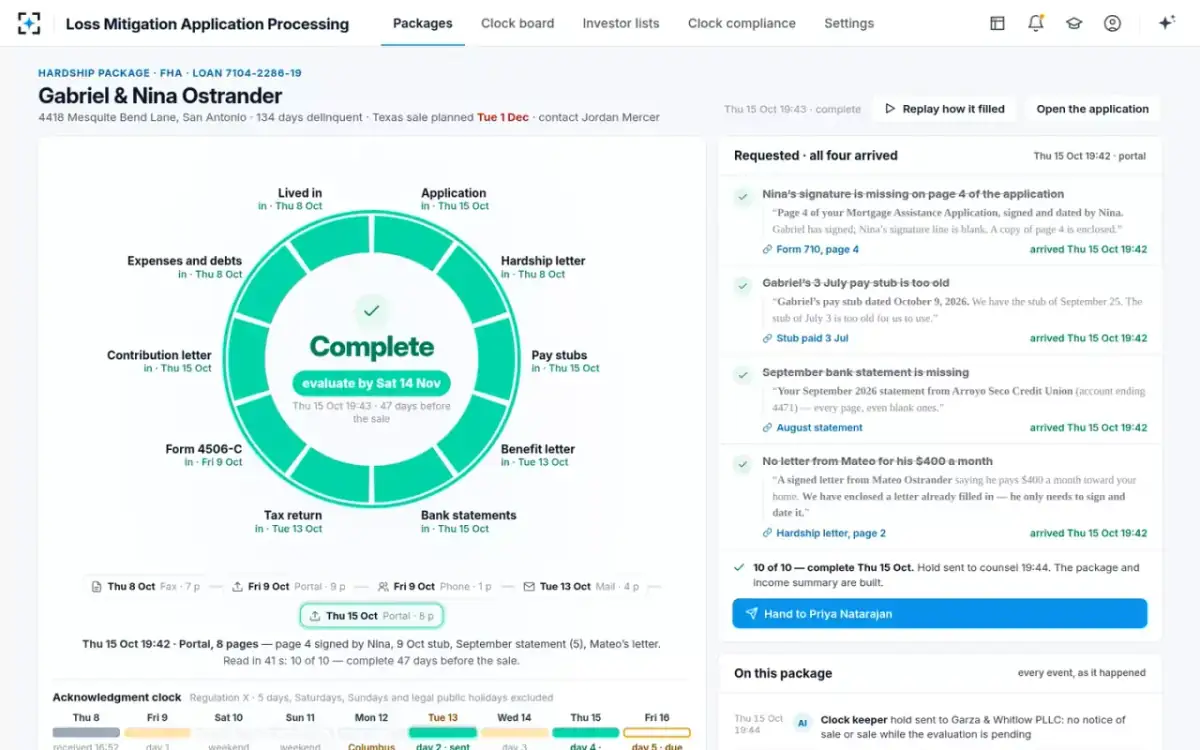Viewport: 1200px width, 750px height.
Task: Select Thu 8 clock day bar
Action: pyautogui.click(x=86, y=732)
